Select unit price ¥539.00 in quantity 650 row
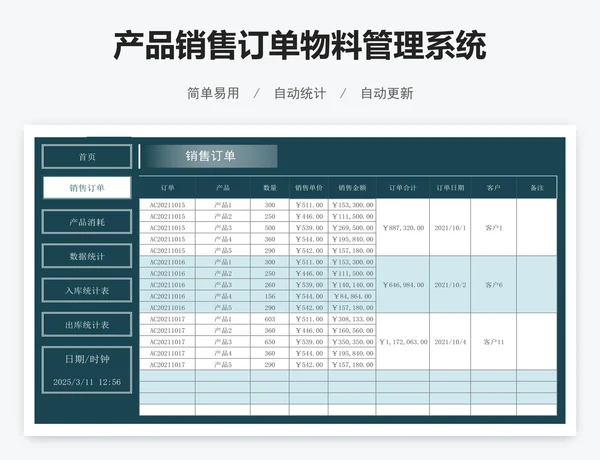The height and width of the screenshot is (460, 600). click(x=309, y=342)
